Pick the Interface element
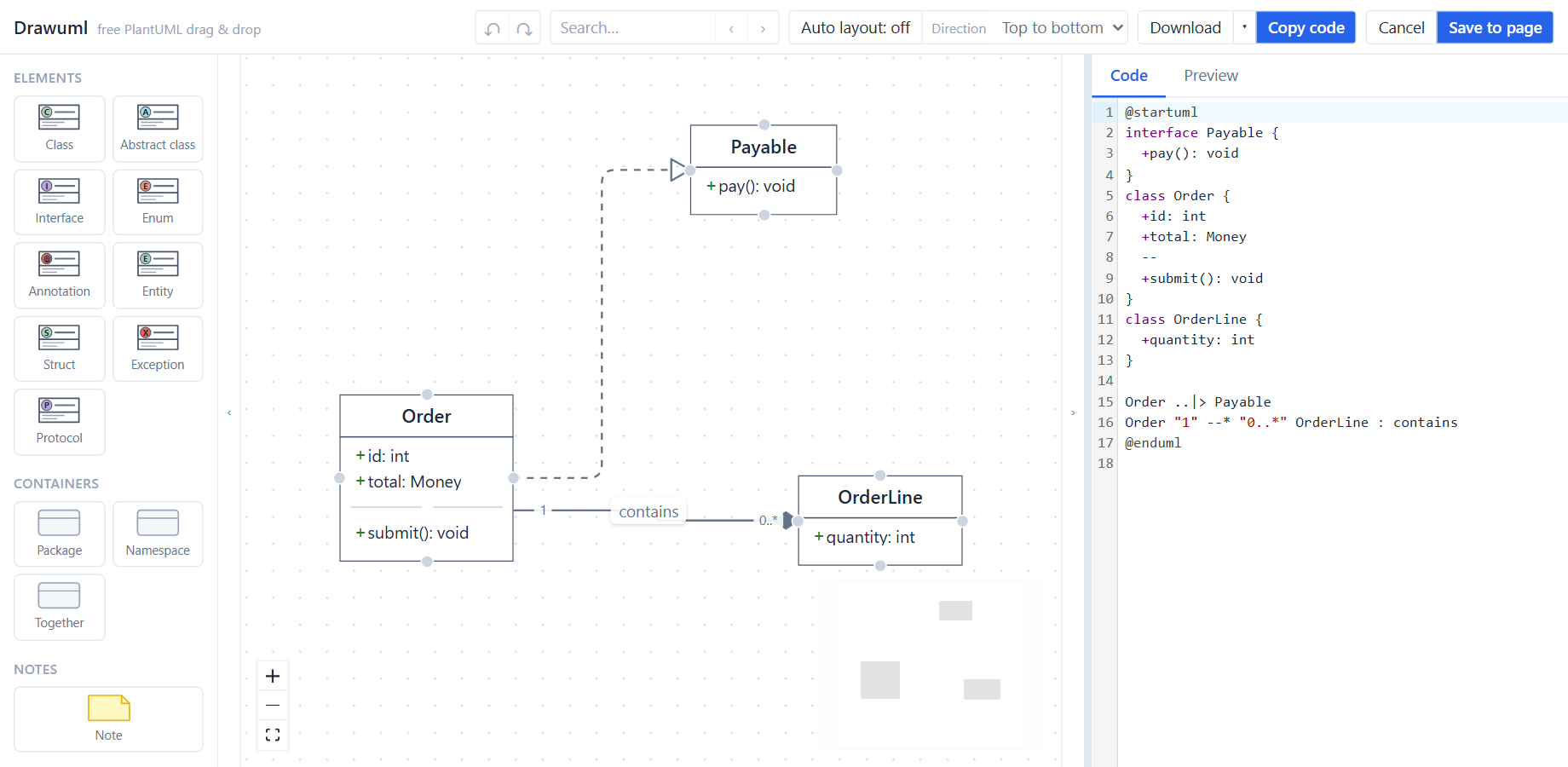This screenshot has height=767, width=1568. click(60, 202)
